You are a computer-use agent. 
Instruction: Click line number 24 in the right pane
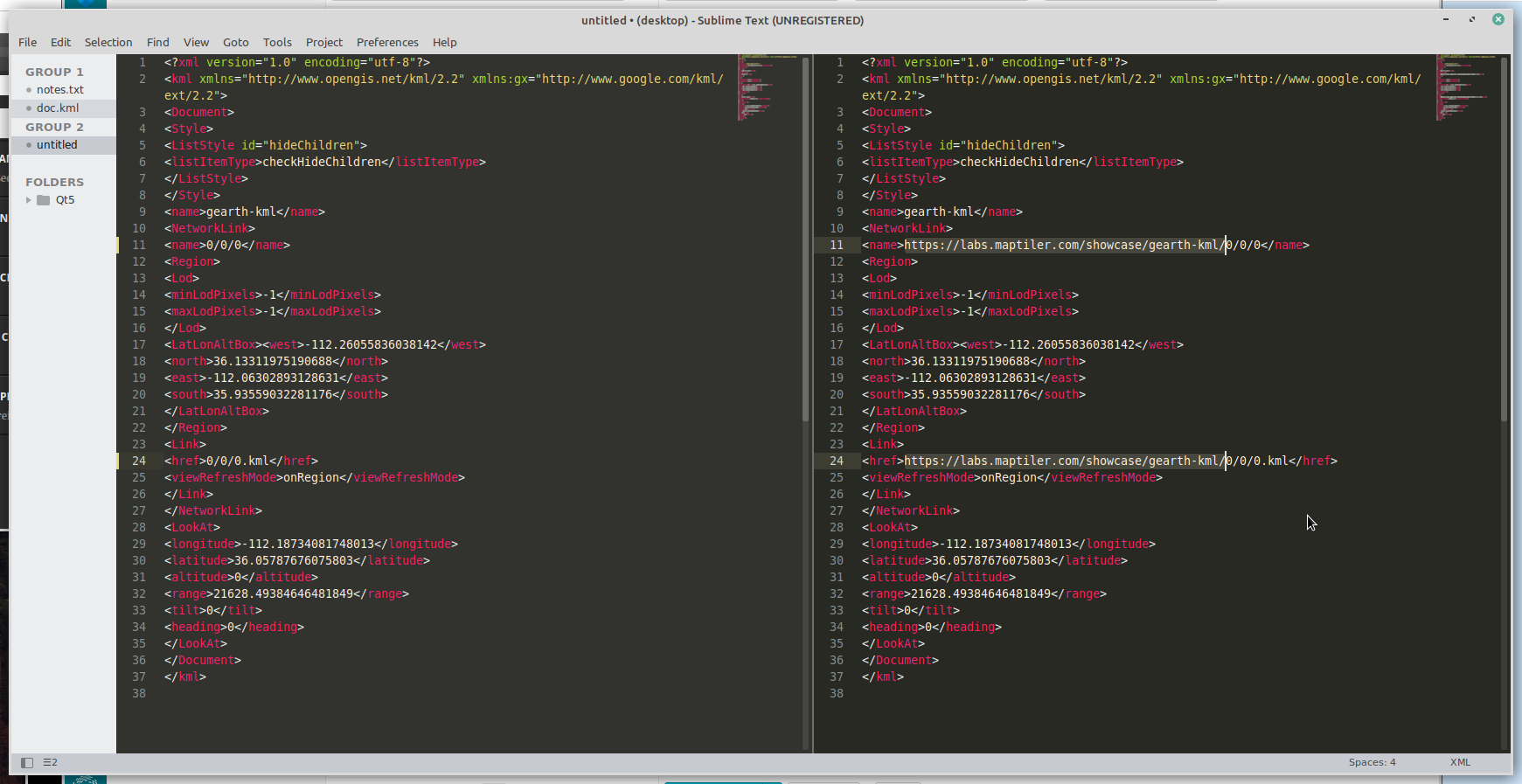pyautogui.click(x=837, y=461)
